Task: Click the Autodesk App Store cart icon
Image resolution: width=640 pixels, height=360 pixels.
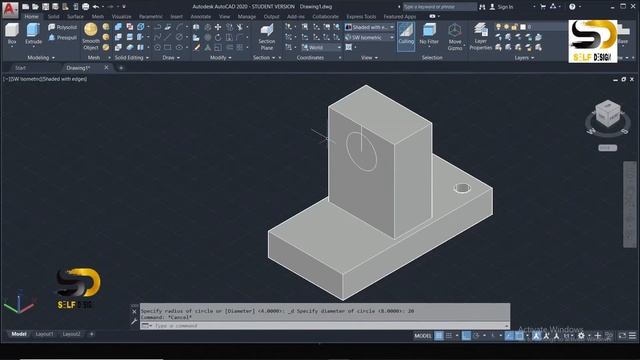Action: pyautogui.click(x=543, y=7)
